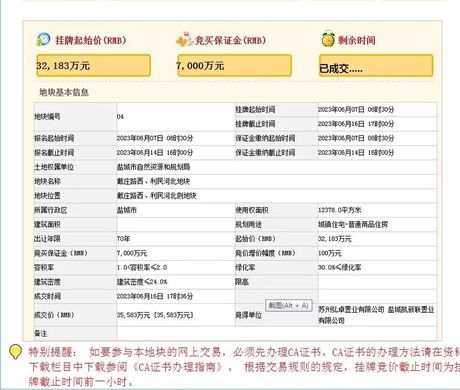Select 戴庄路西、利民河北地块 name value
This screenshot has height=390, width=460.
(x=153, y=181)
